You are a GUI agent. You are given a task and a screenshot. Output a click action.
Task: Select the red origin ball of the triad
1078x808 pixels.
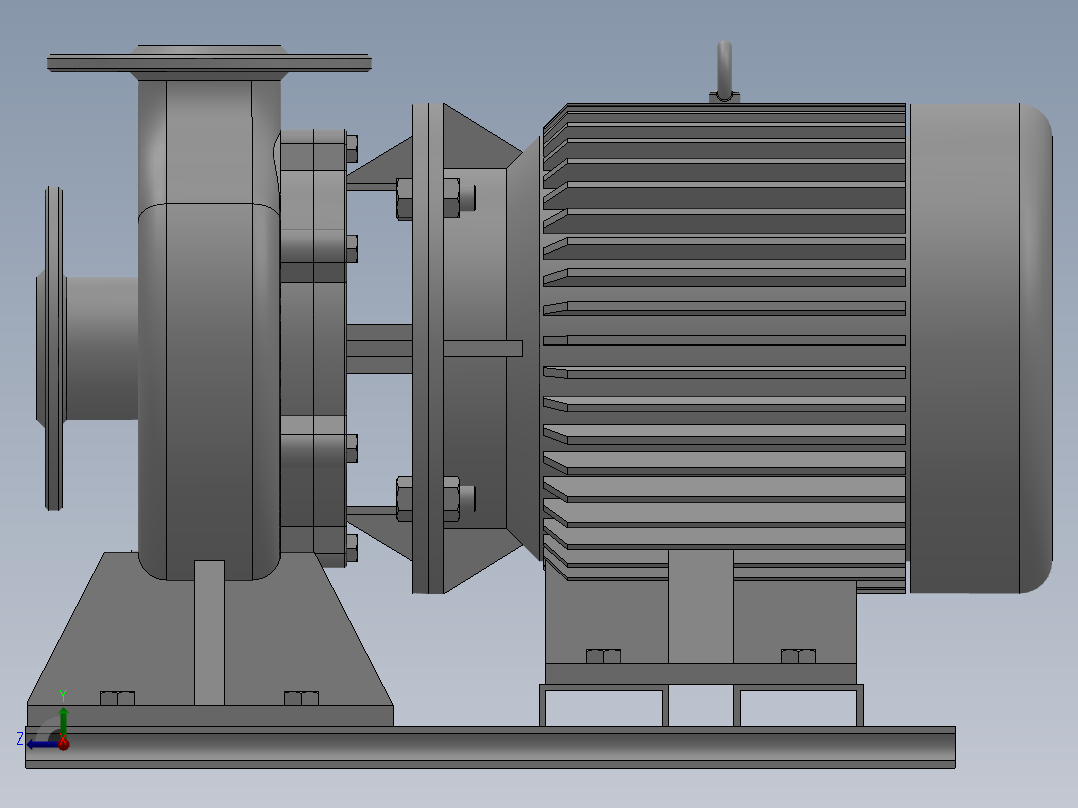pos(63,743)
